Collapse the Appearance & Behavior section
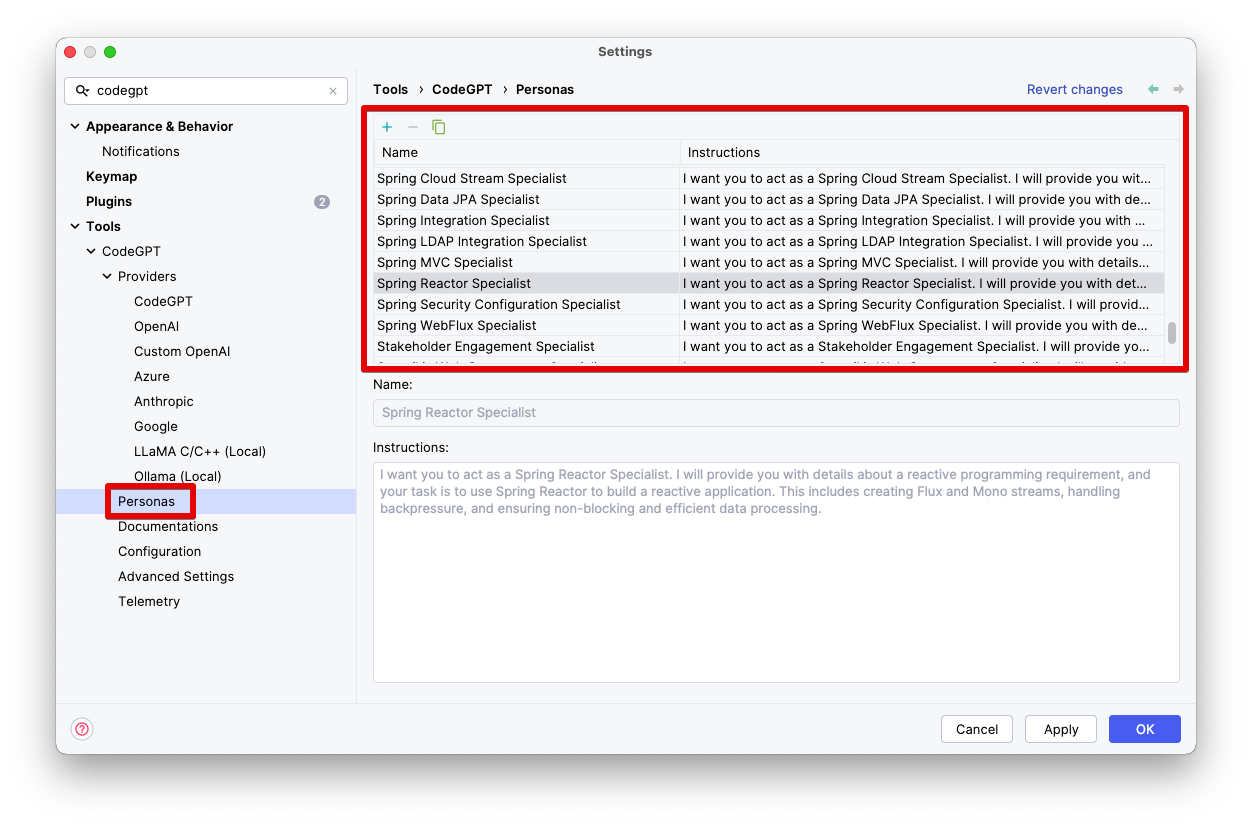Viewport: 1252px width, 828px height. click(75, 127)
